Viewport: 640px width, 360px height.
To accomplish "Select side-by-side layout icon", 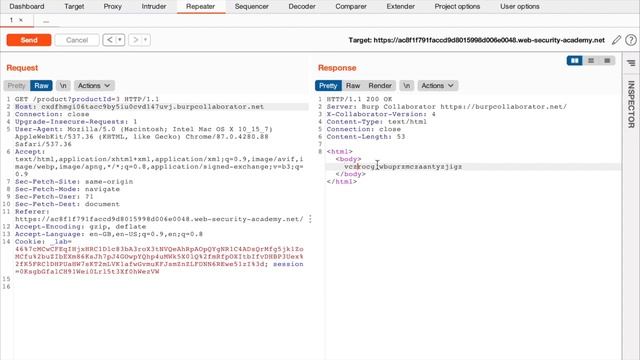I will 575,61.
